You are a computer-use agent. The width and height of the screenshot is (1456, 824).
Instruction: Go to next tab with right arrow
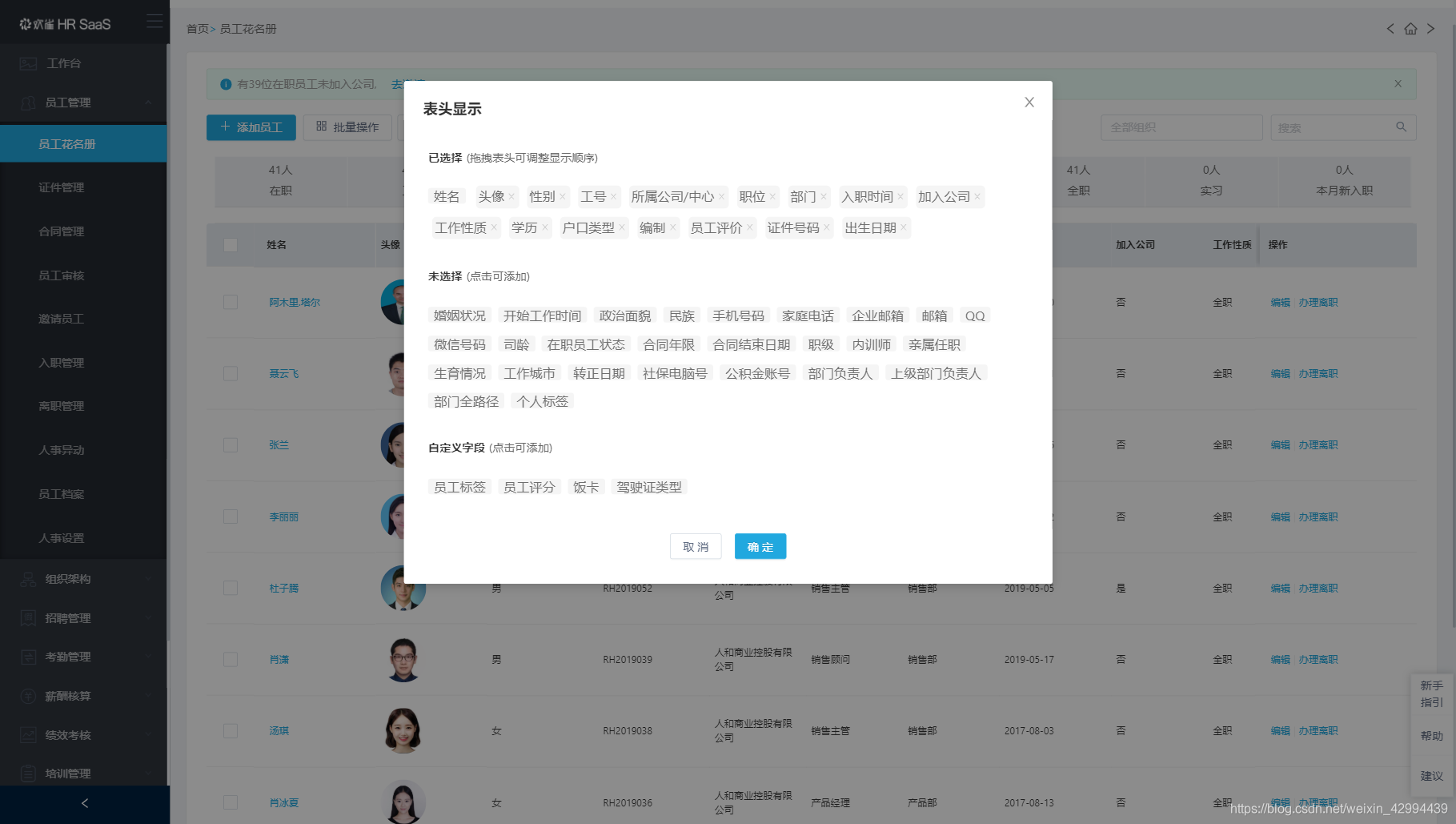click(1430, 29)
